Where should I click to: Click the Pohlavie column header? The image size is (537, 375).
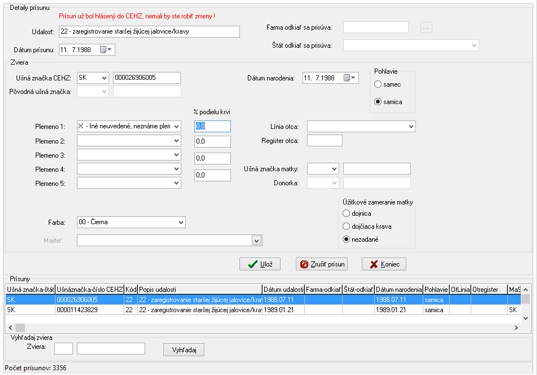click(436, 290)
